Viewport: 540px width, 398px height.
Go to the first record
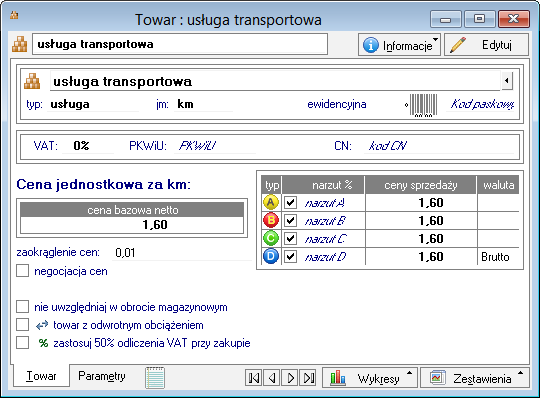[253, 378]
